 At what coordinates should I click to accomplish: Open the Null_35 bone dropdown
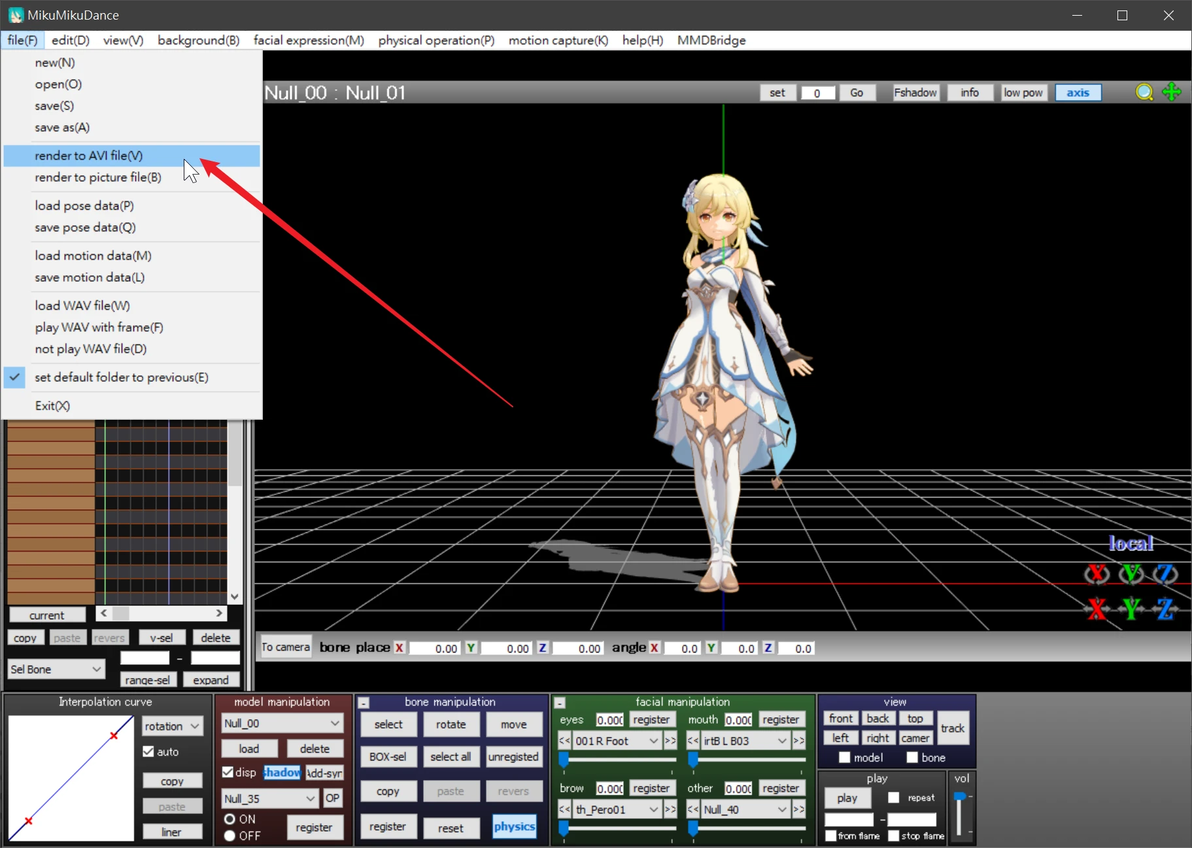270,799
